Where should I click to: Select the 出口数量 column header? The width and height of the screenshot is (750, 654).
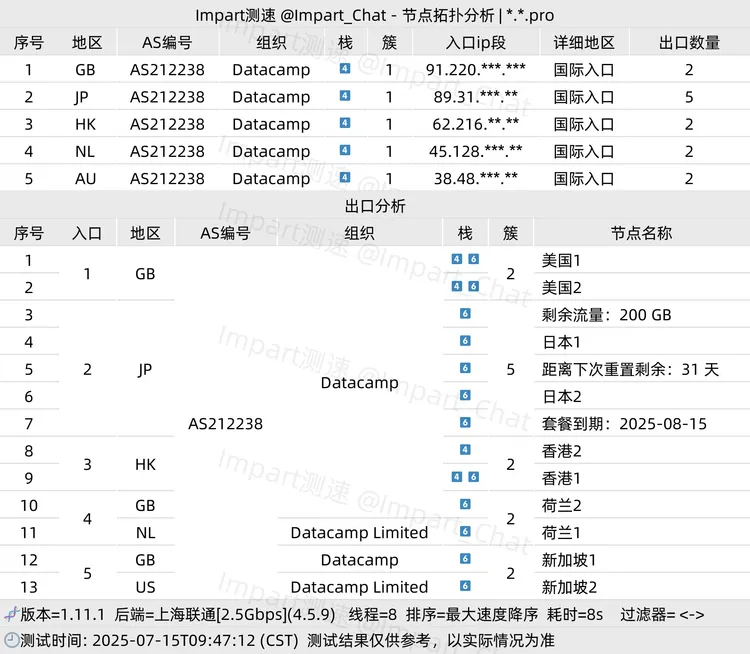pos(689,42)
